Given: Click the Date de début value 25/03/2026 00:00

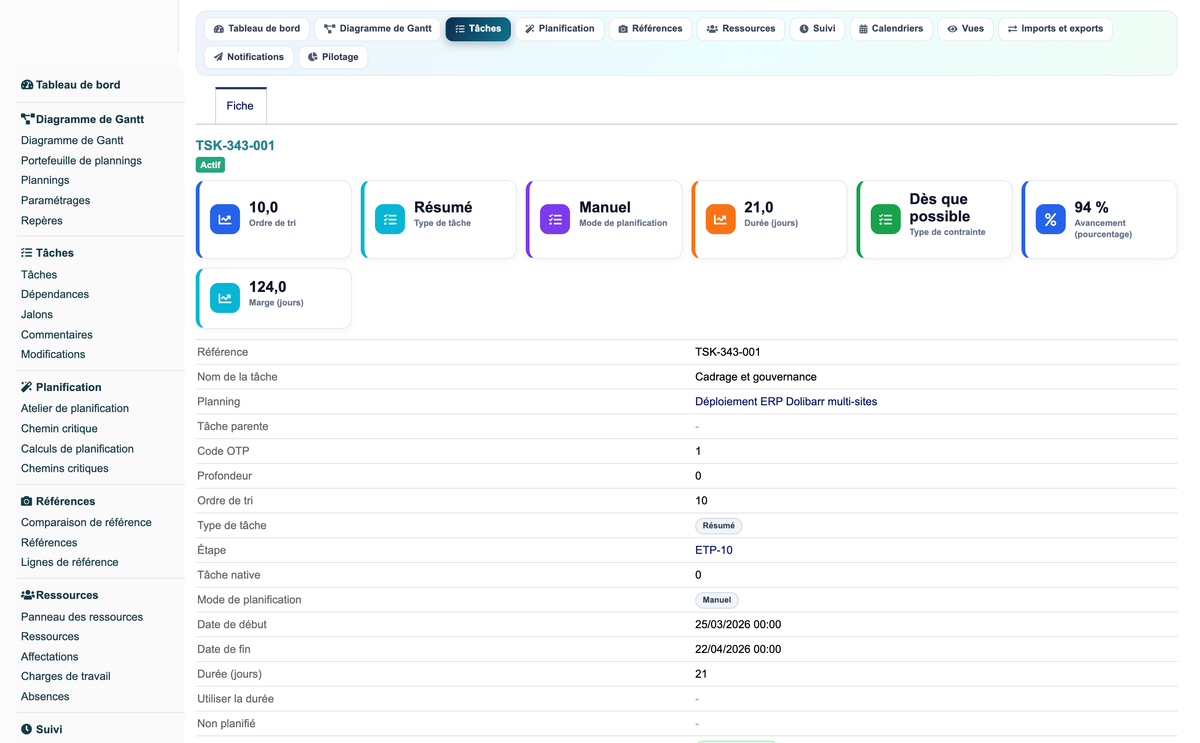Looking at the screenshot, I should [738, 625].
